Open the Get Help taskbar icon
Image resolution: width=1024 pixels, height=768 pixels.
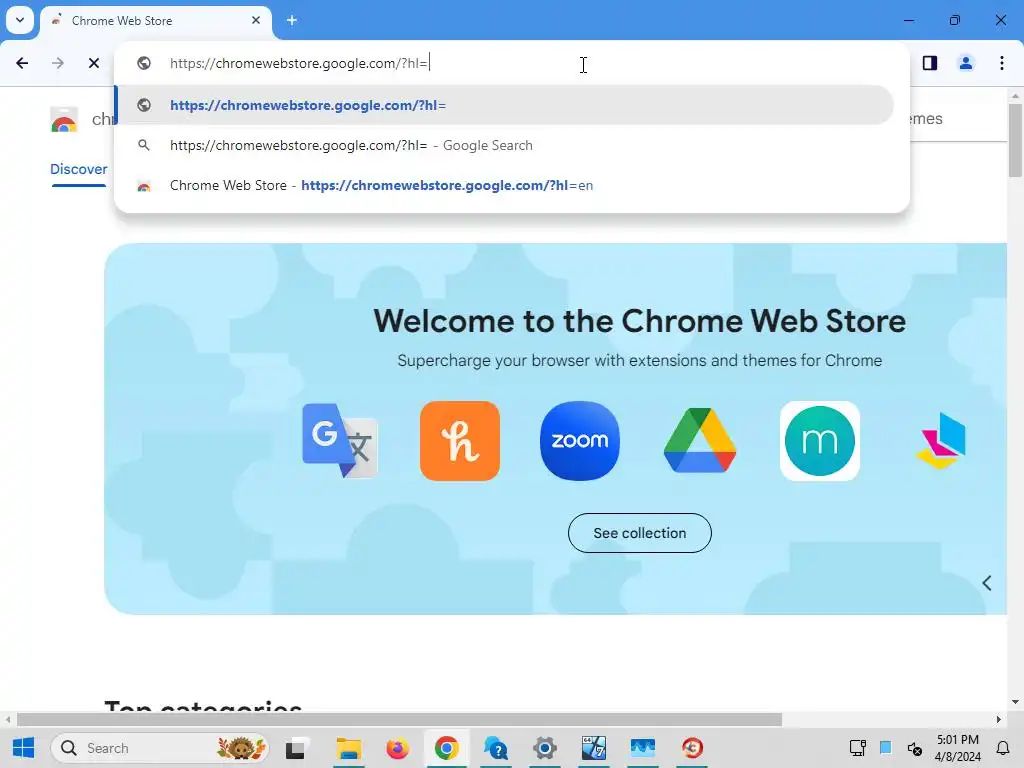(496, 748)
